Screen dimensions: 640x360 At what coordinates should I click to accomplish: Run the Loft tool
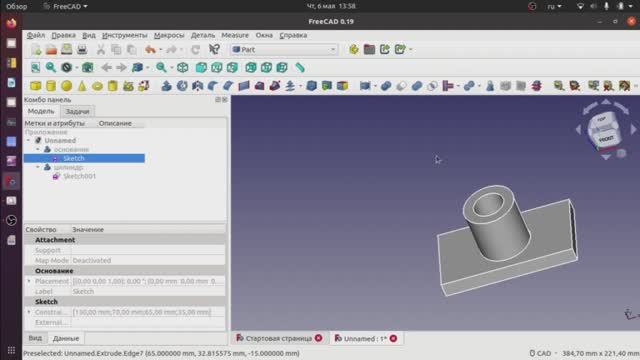coord(259,86)
